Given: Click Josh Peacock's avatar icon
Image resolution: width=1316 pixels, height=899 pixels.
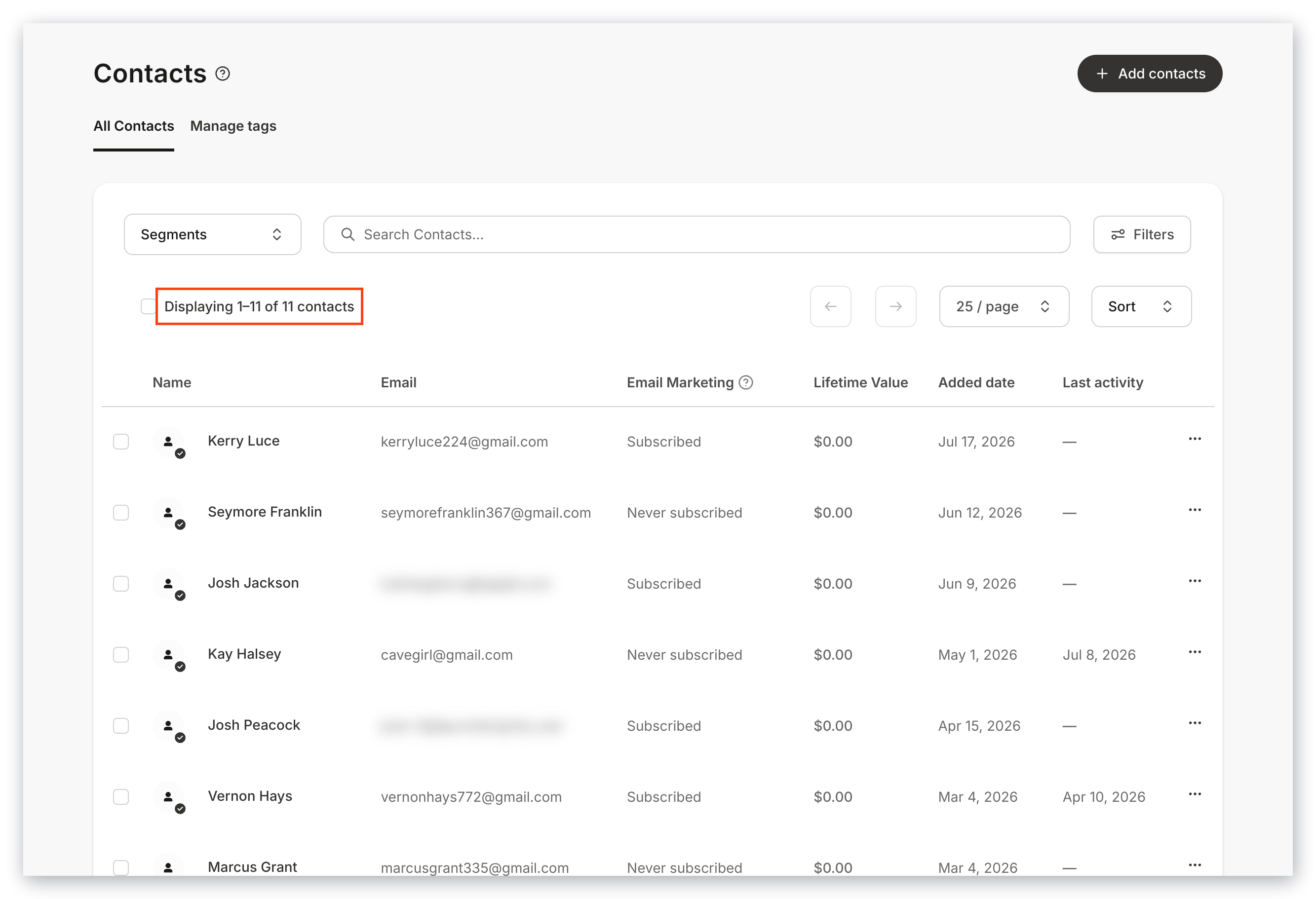Looking at the screenshot, I should click(168, 726).
